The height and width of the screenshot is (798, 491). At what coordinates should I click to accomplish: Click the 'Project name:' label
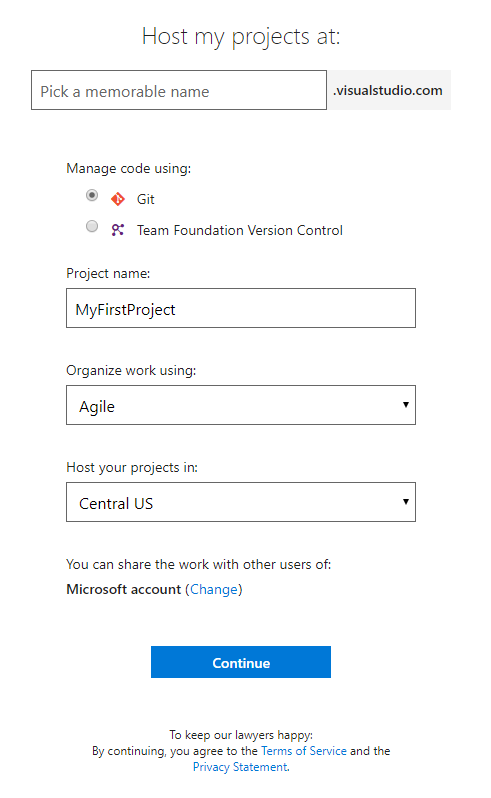tap(108, 273)
